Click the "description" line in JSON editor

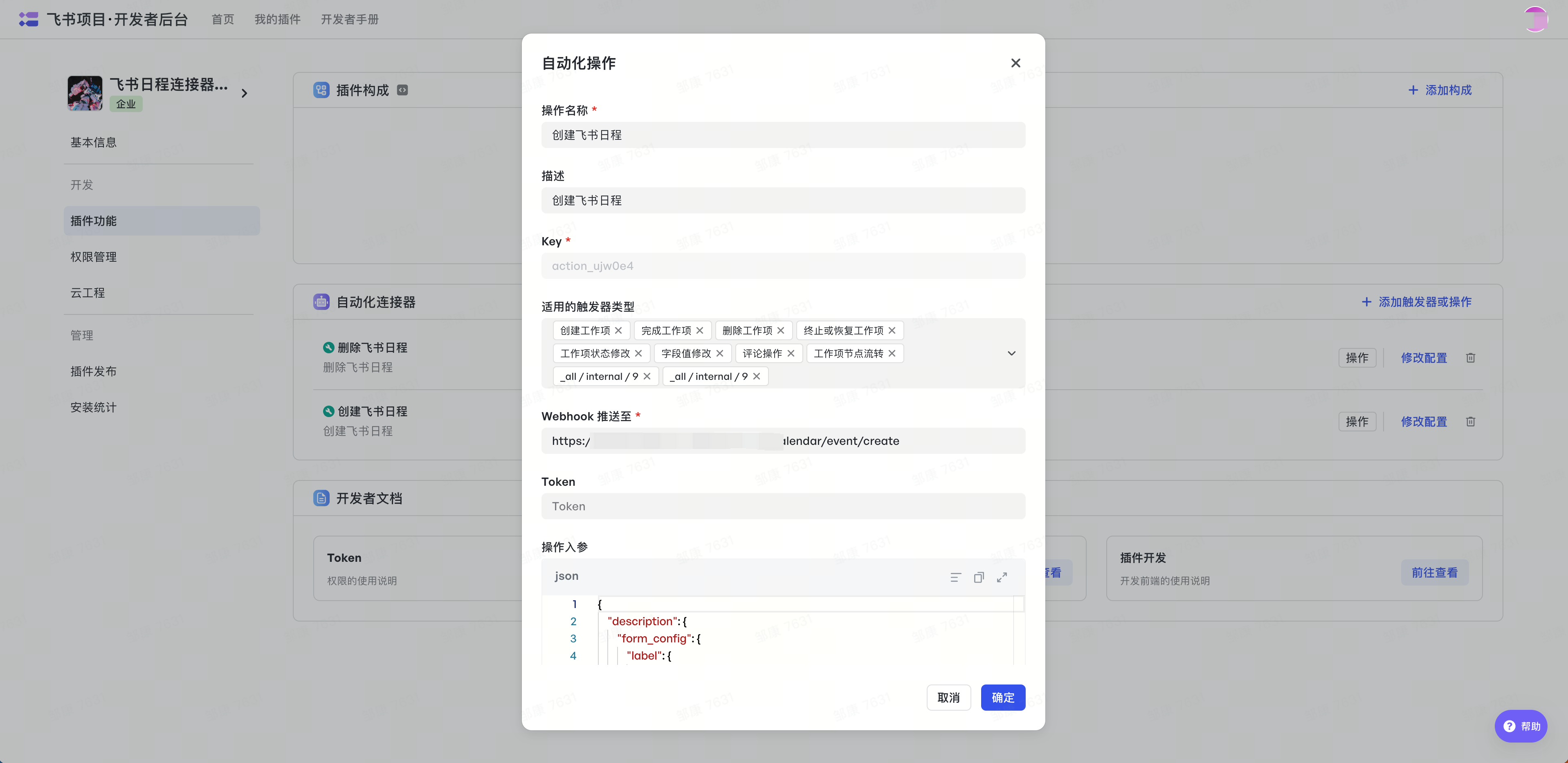[647, 621]
